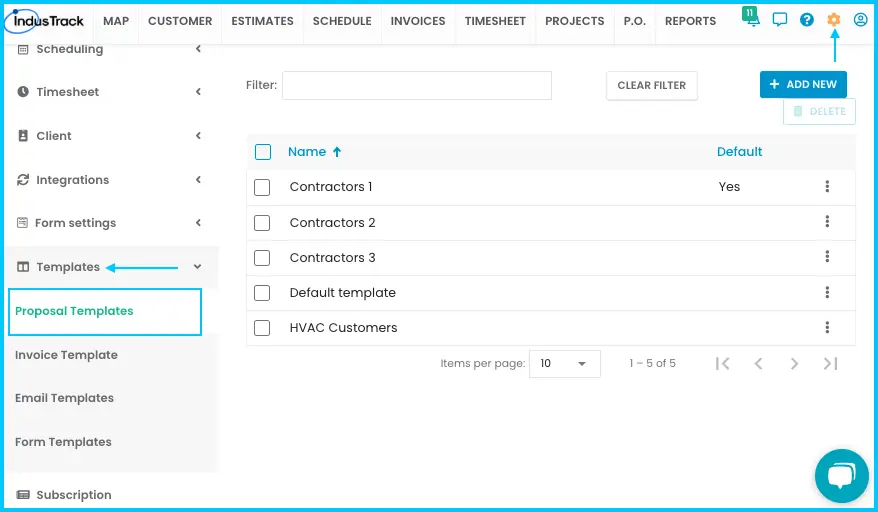Expand the Client sidebar section chevron
The width and height of the screenshot is (878, 512).
click(x=198, y=136)
